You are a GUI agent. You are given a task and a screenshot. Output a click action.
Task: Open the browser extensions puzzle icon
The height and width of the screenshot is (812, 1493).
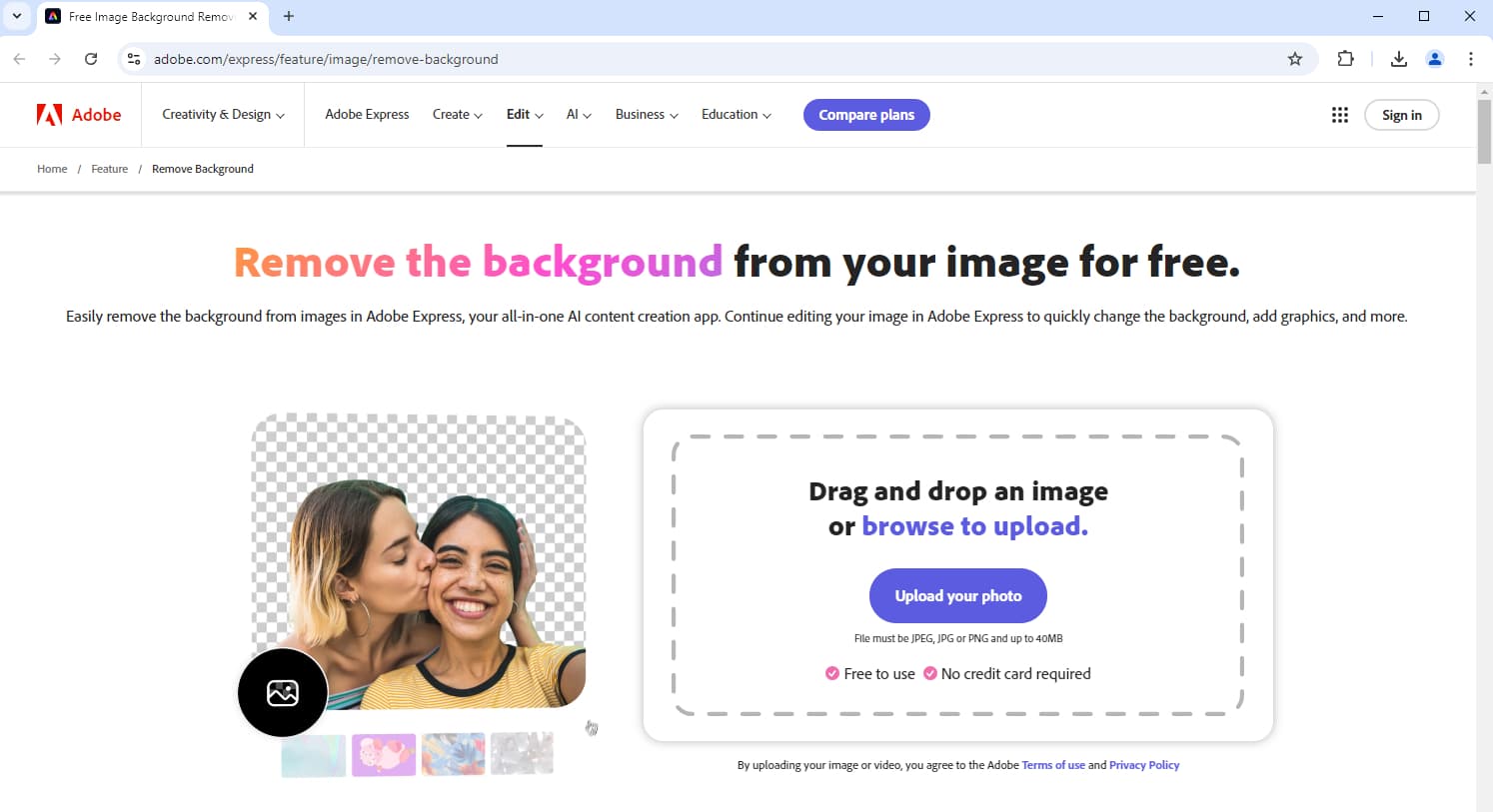(x=1345, y=59)
